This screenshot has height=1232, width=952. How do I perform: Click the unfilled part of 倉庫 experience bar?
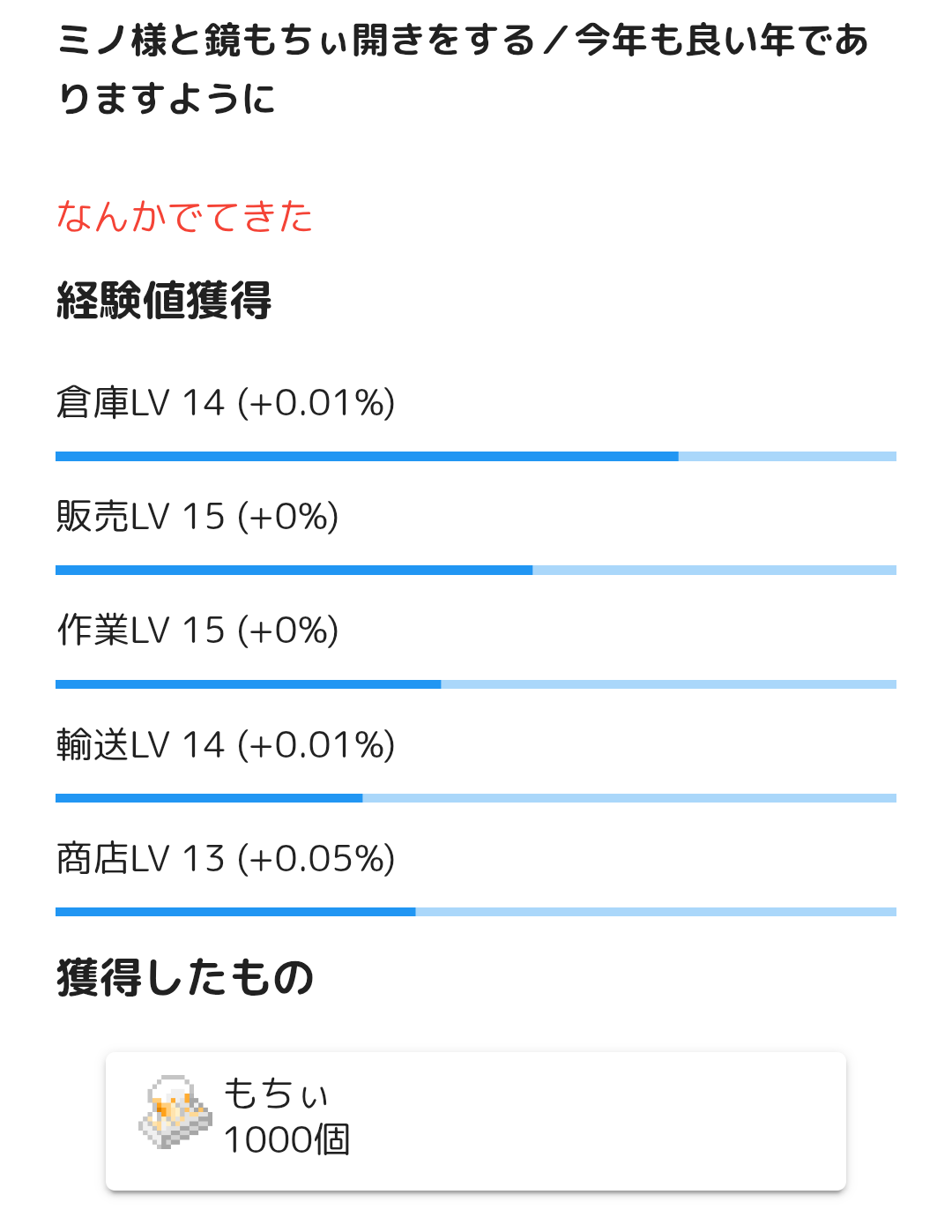[787, 457]
